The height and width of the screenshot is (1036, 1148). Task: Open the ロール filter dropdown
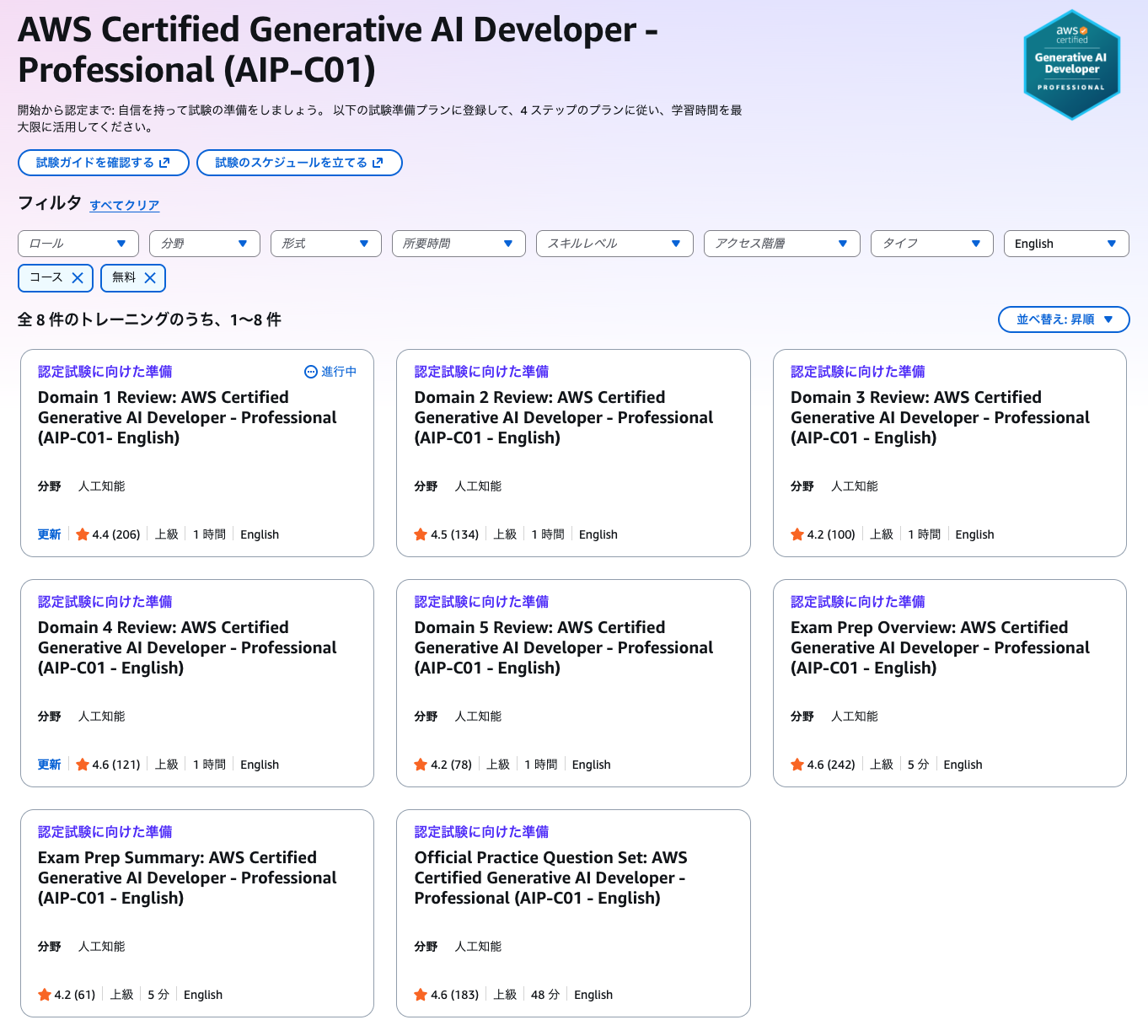(x=78, y=244)
